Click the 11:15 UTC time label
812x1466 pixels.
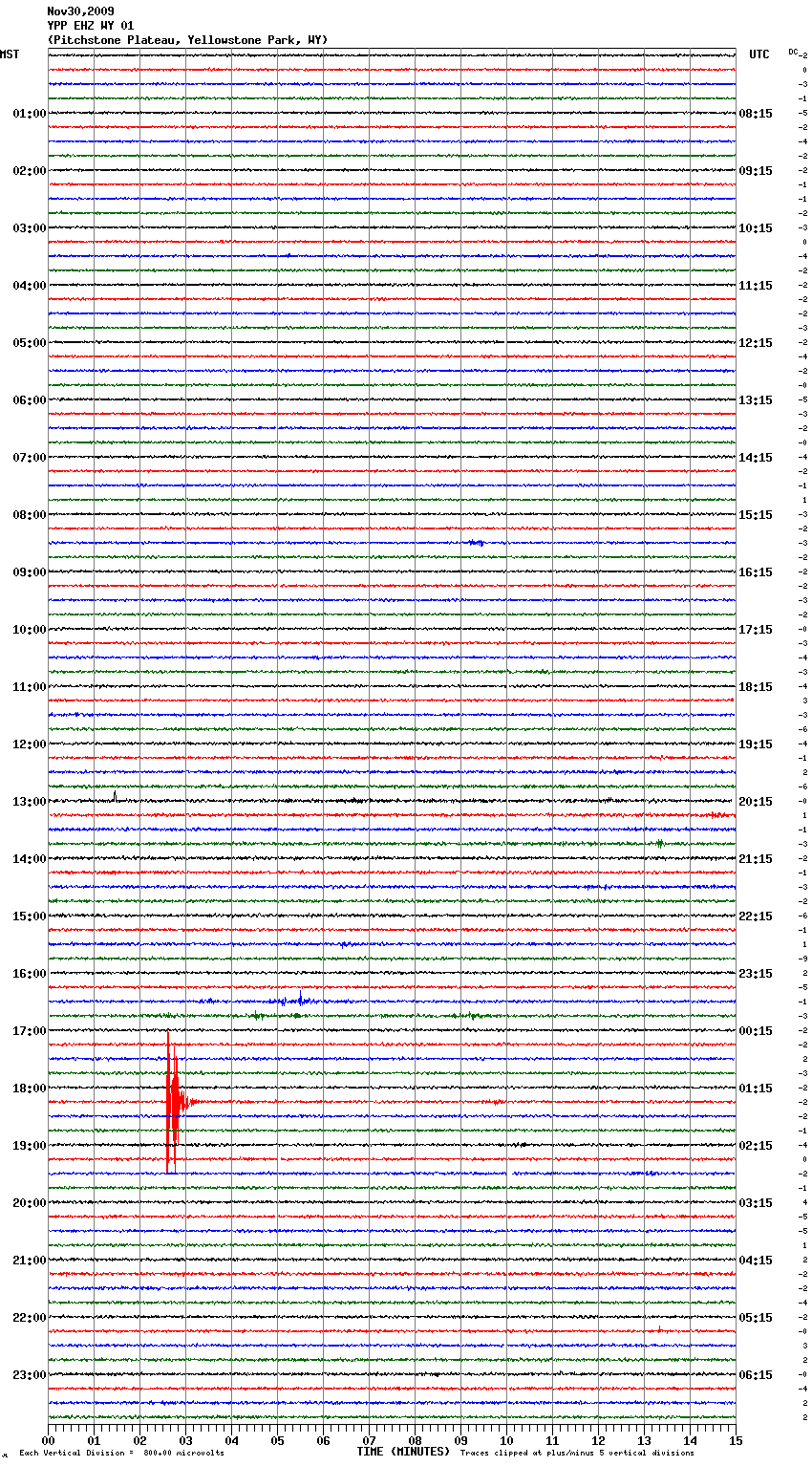756,286
